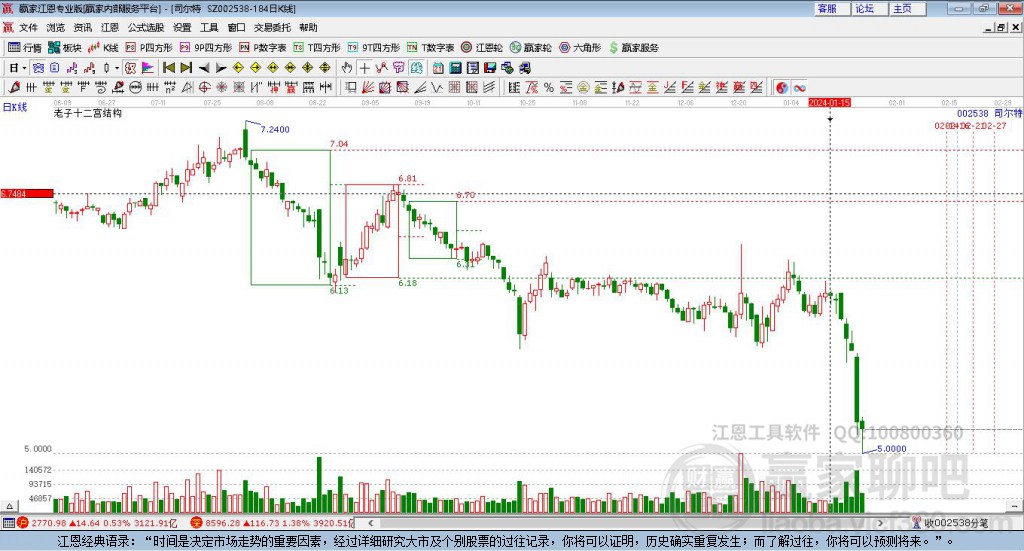This screenshot has height=551, width=1024.
Task: Select the n² square lines tool
Action: [170, 87]
